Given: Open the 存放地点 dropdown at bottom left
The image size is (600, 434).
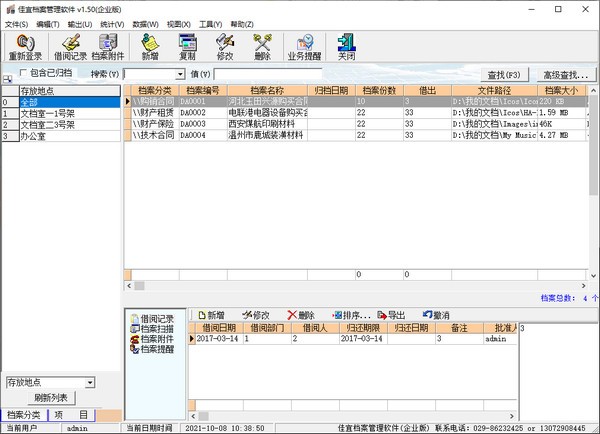Looking at the screenshot, I should click(90, 382).
